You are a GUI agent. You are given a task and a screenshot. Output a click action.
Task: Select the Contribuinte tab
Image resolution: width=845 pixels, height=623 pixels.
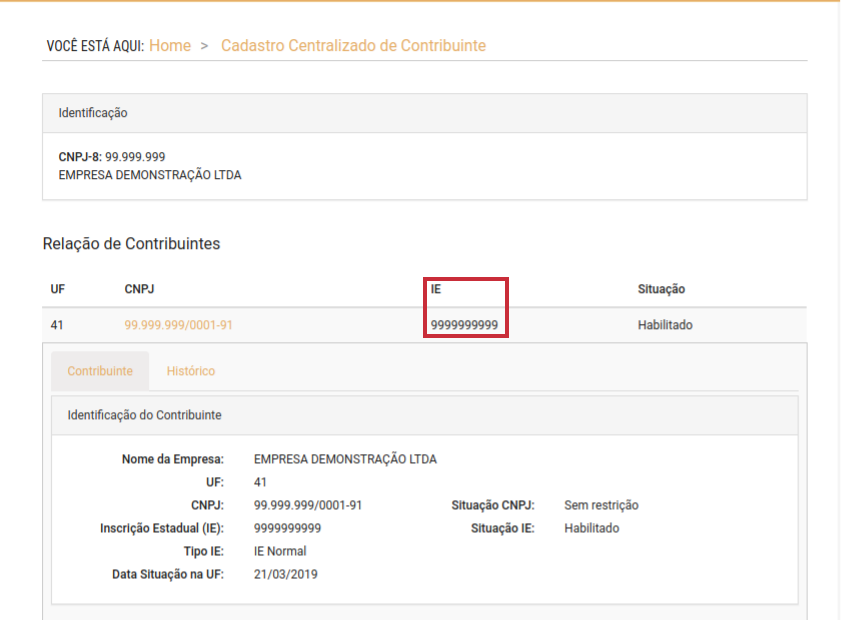(100, 371)
